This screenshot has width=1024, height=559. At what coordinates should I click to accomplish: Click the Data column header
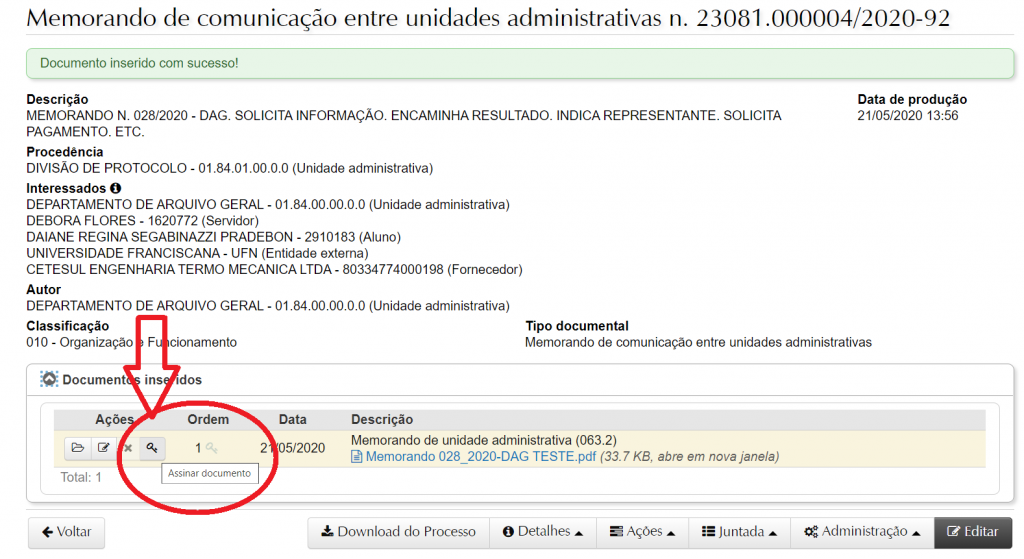tap(292, 419)
